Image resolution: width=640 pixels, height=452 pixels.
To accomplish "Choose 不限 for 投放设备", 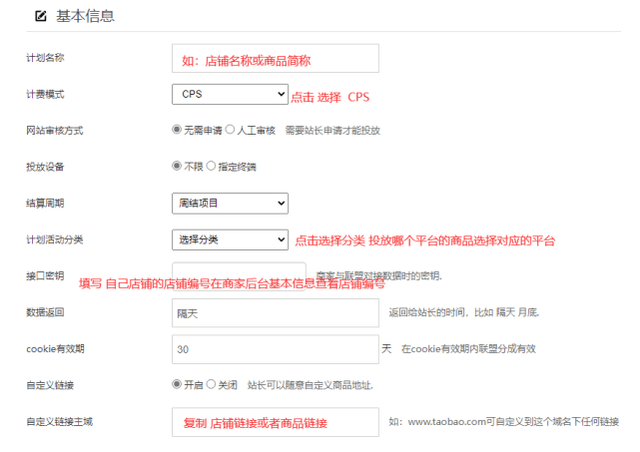I will tap(177, 166).
